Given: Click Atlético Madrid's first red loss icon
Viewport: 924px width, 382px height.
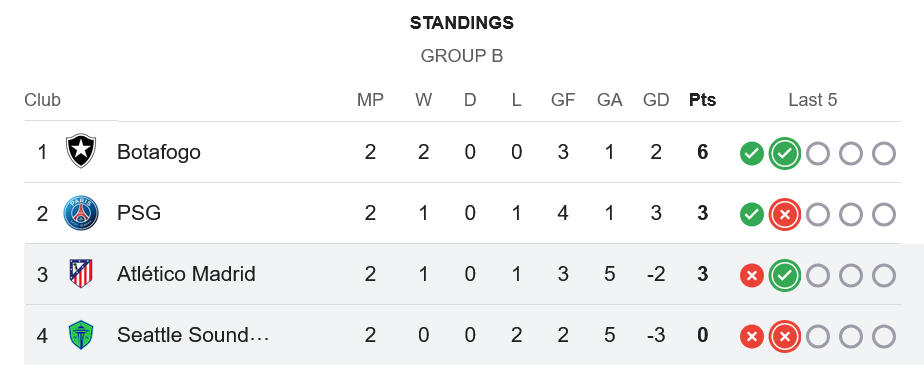Looking at the screenshot, I should (x=751, y=276).
